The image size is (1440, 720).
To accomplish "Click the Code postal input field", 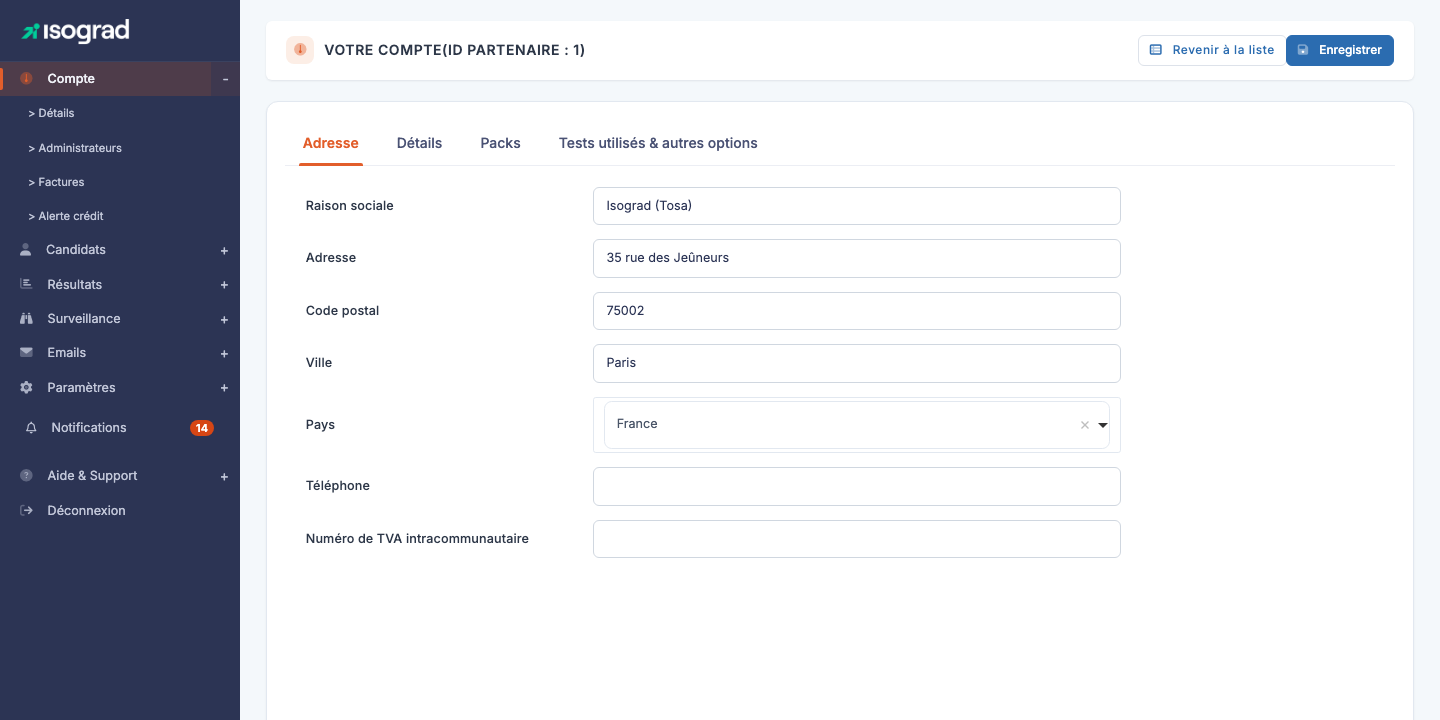I will tap(857, 311).
